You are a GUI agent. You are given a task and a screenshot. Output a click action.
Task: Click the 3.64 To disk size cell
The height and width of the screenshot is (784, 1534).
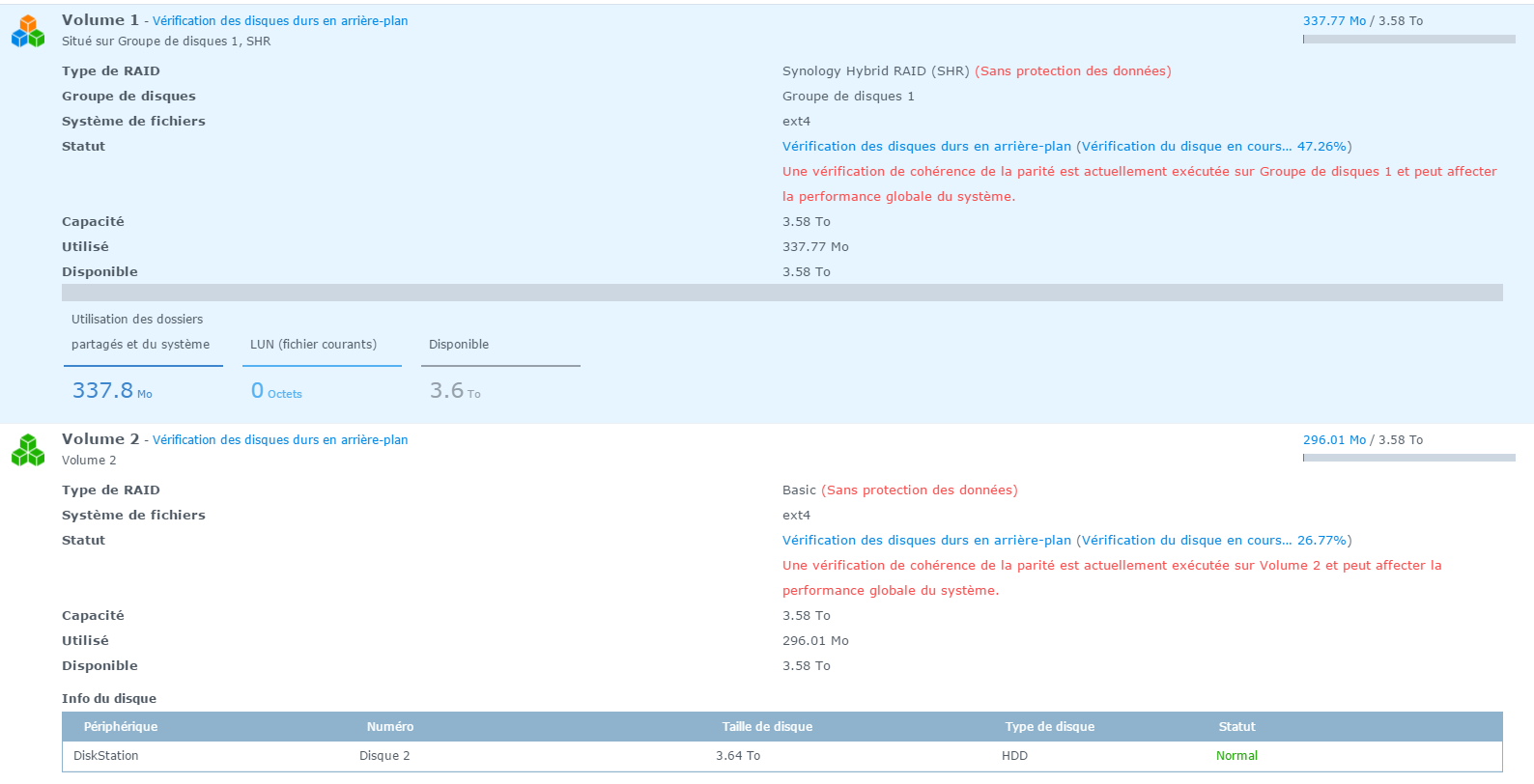(738, 756)
